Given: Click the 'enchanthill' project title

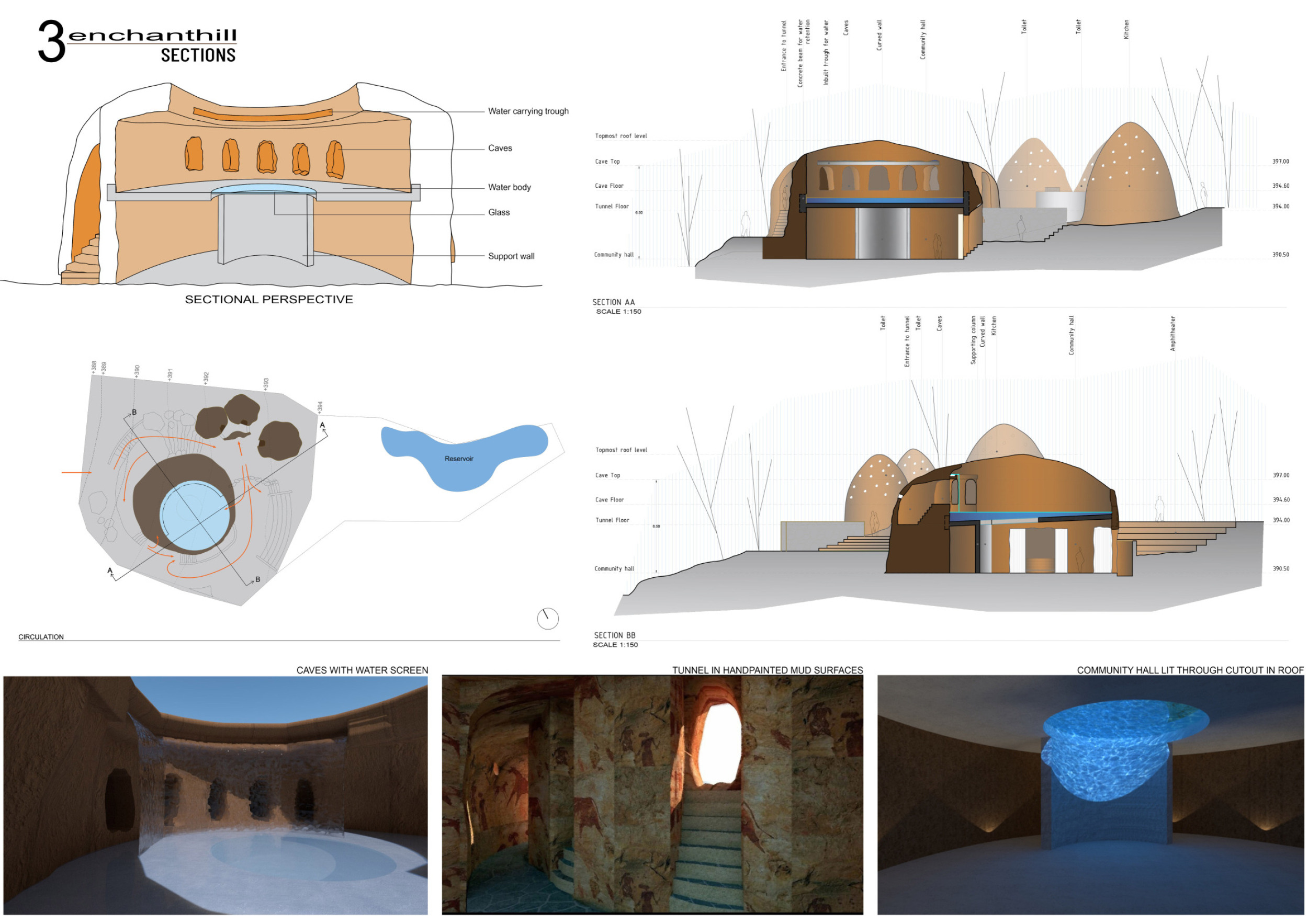Looking at the screenshot, I should (152, 36).
